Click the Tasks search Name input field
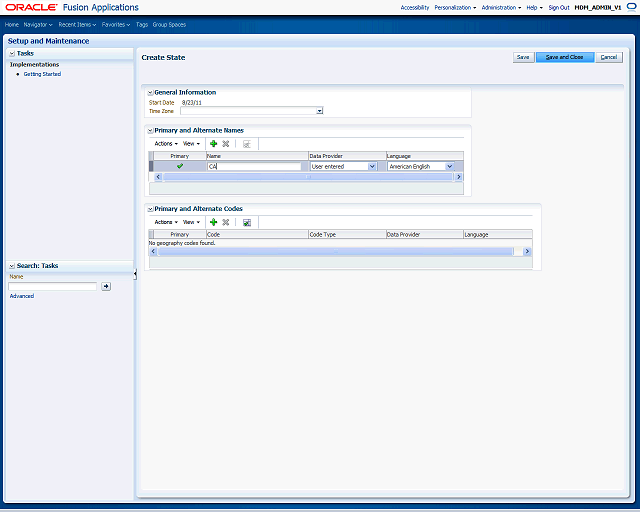The image size is (640, 512). coord(53,286)
